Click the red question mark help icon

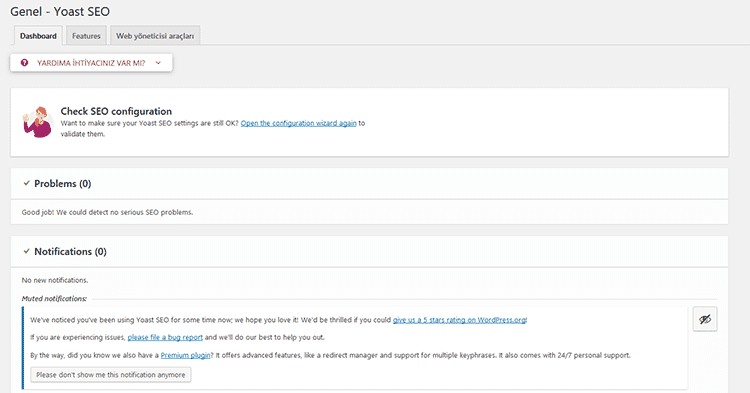coord(24,63)
